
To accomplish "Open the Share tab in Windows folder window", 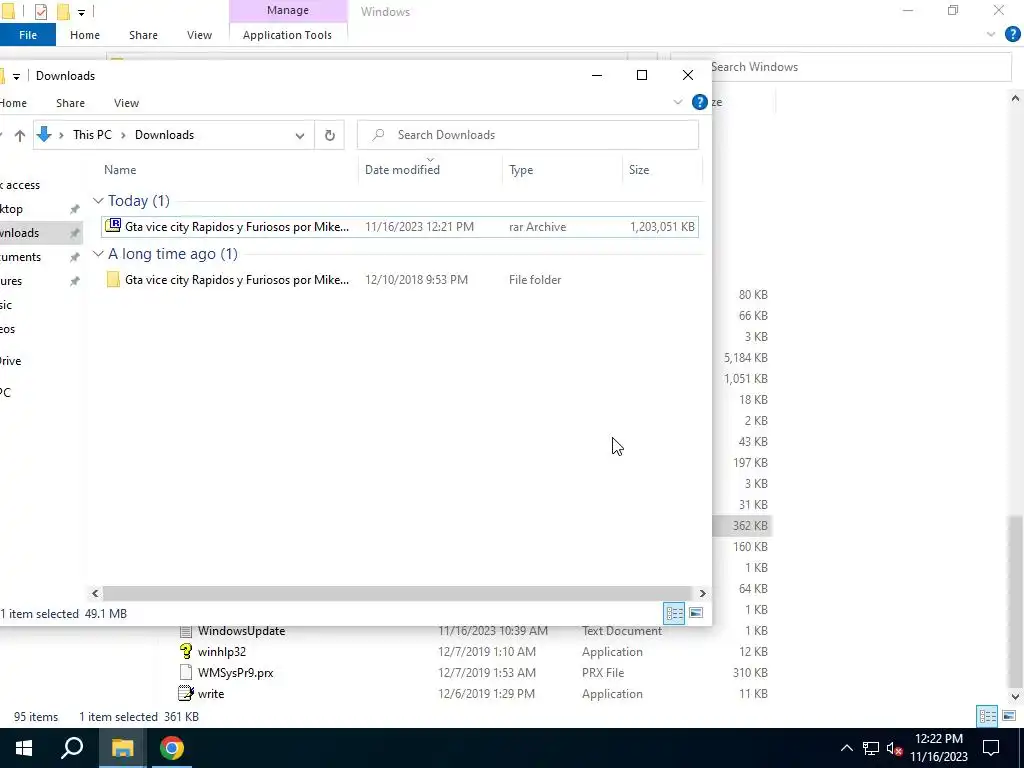I will [x=143, y=35].
